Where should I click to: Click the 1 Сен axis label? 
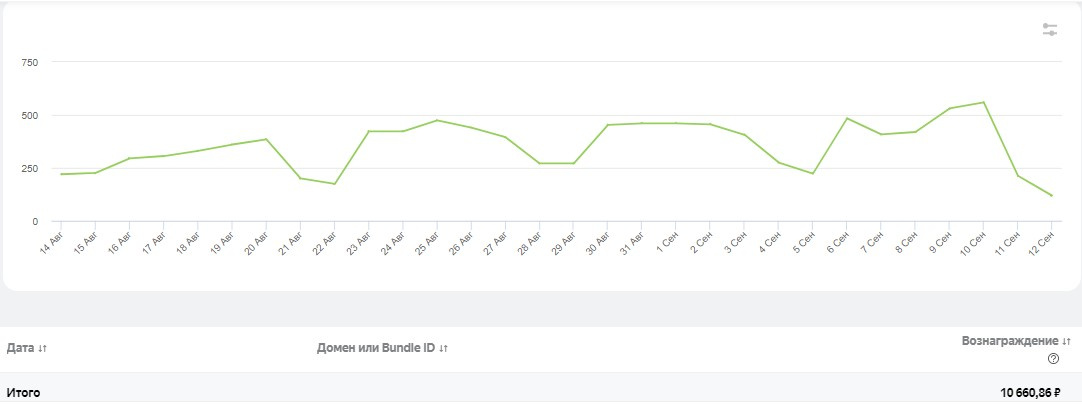tap(665, 243)
